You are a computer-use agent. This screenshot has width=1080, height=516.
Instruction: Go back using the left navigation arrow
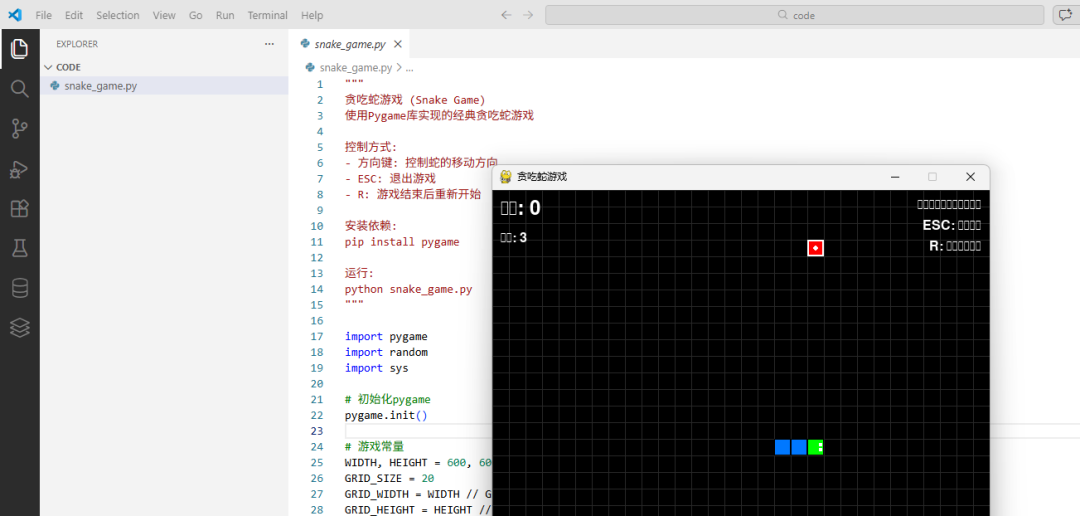click(x=506, y=15)
